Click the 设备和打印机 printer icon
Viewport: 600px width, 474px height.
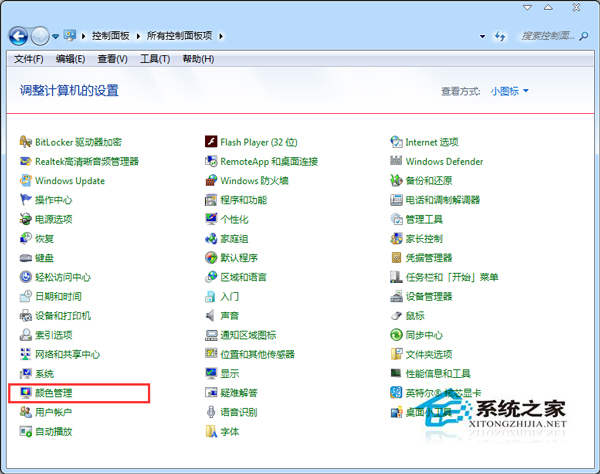[26, 316]
